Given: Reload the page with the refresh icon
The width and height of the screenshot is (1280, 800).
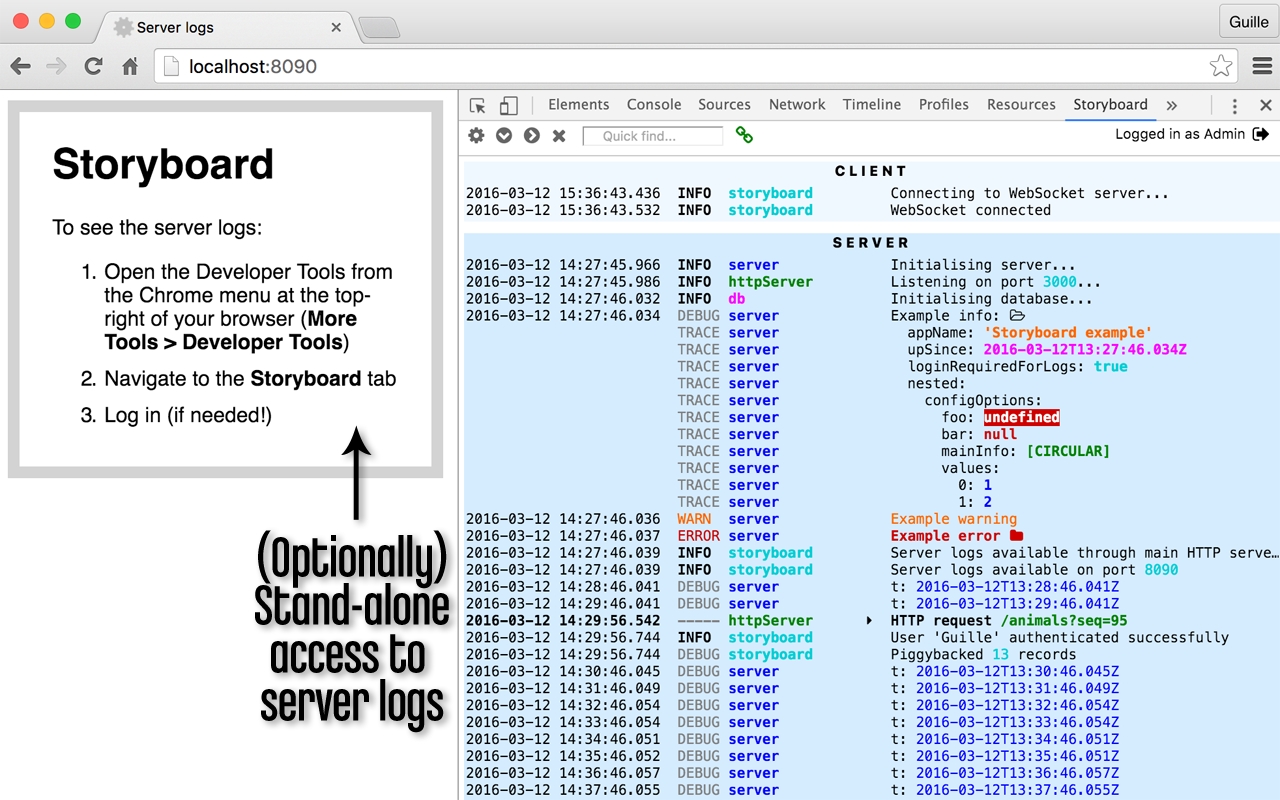Looking at the screenshot, I should pyautogui.click(x=93, y=66).
